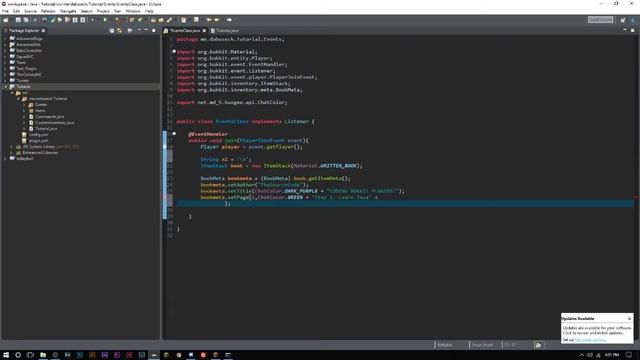
Task: Maximize the Package Explorer view
Action: point(153,30)
